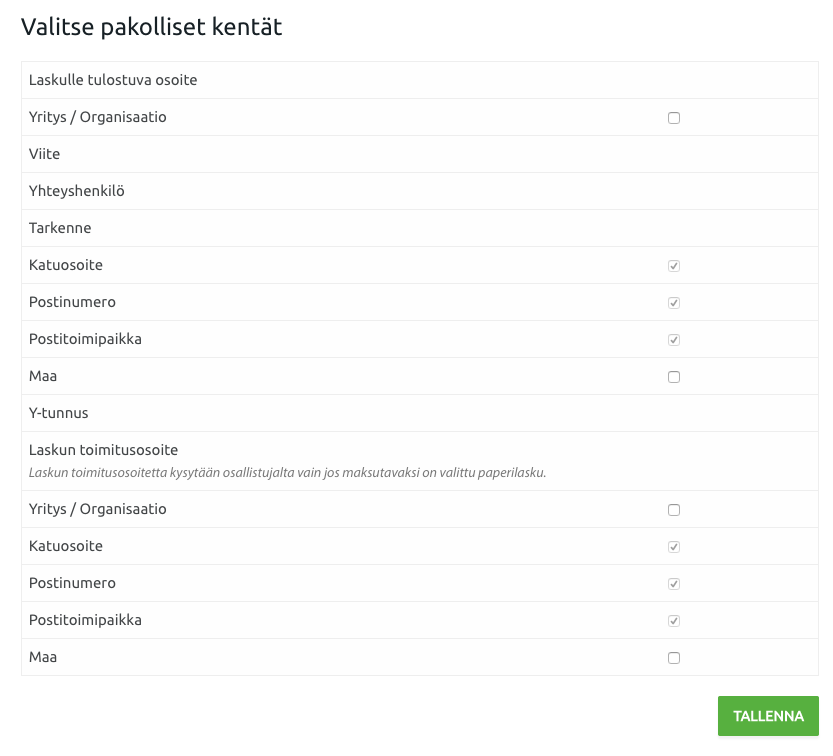The image size is (833, 756).
Task: Toggle Postinumero checkbox under Laskun toimitusosoite
Action: (674, 584)
